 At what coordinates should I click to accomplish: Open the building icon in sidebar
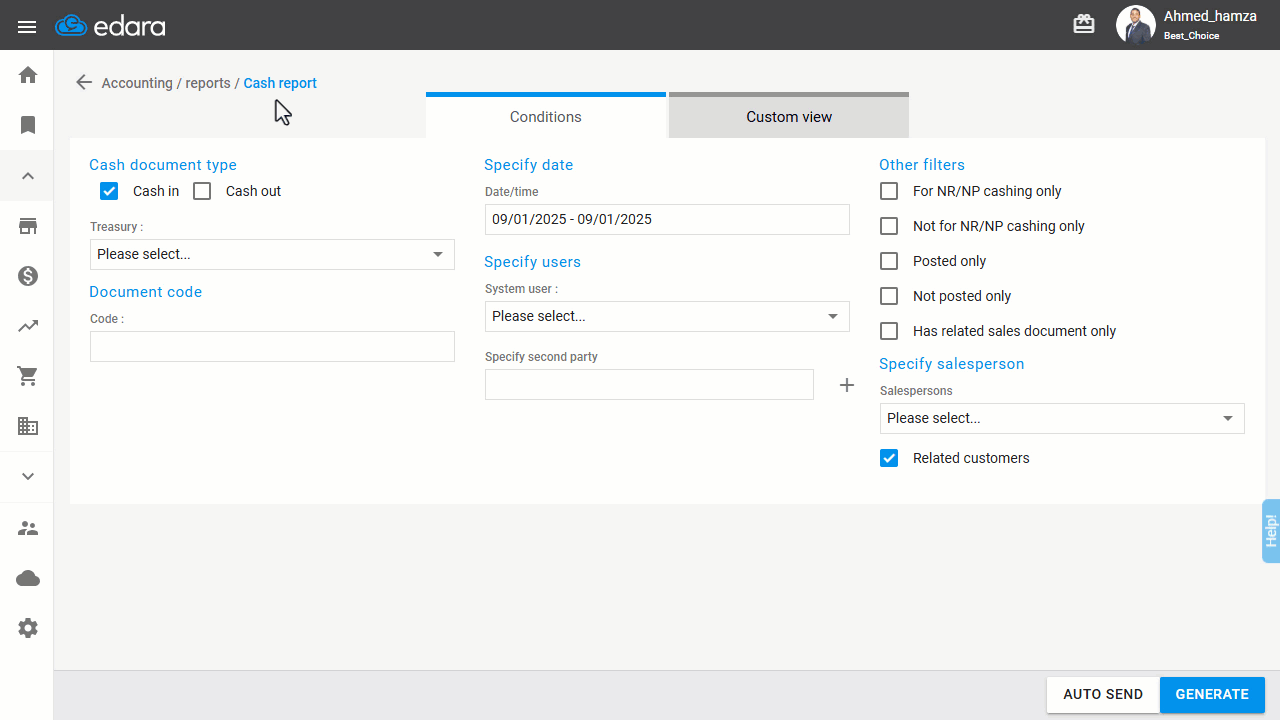pos(28,426)
